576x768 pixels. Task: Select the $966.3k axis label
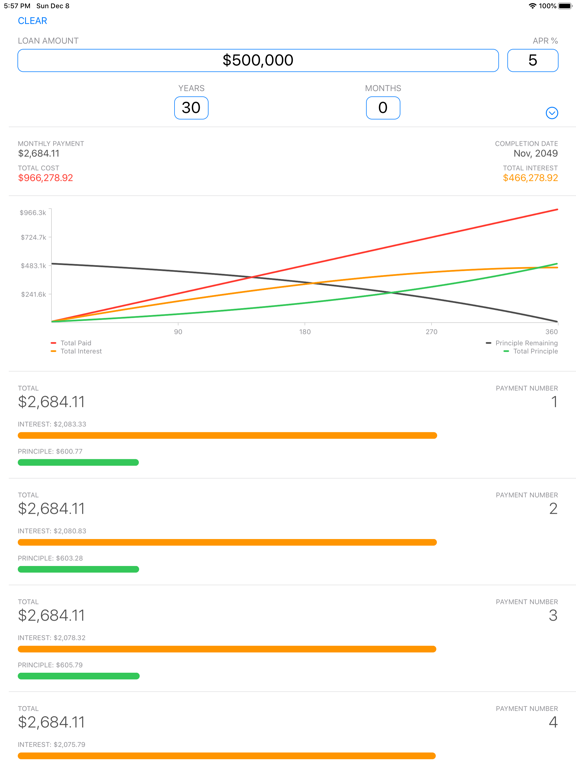point(33,213)
